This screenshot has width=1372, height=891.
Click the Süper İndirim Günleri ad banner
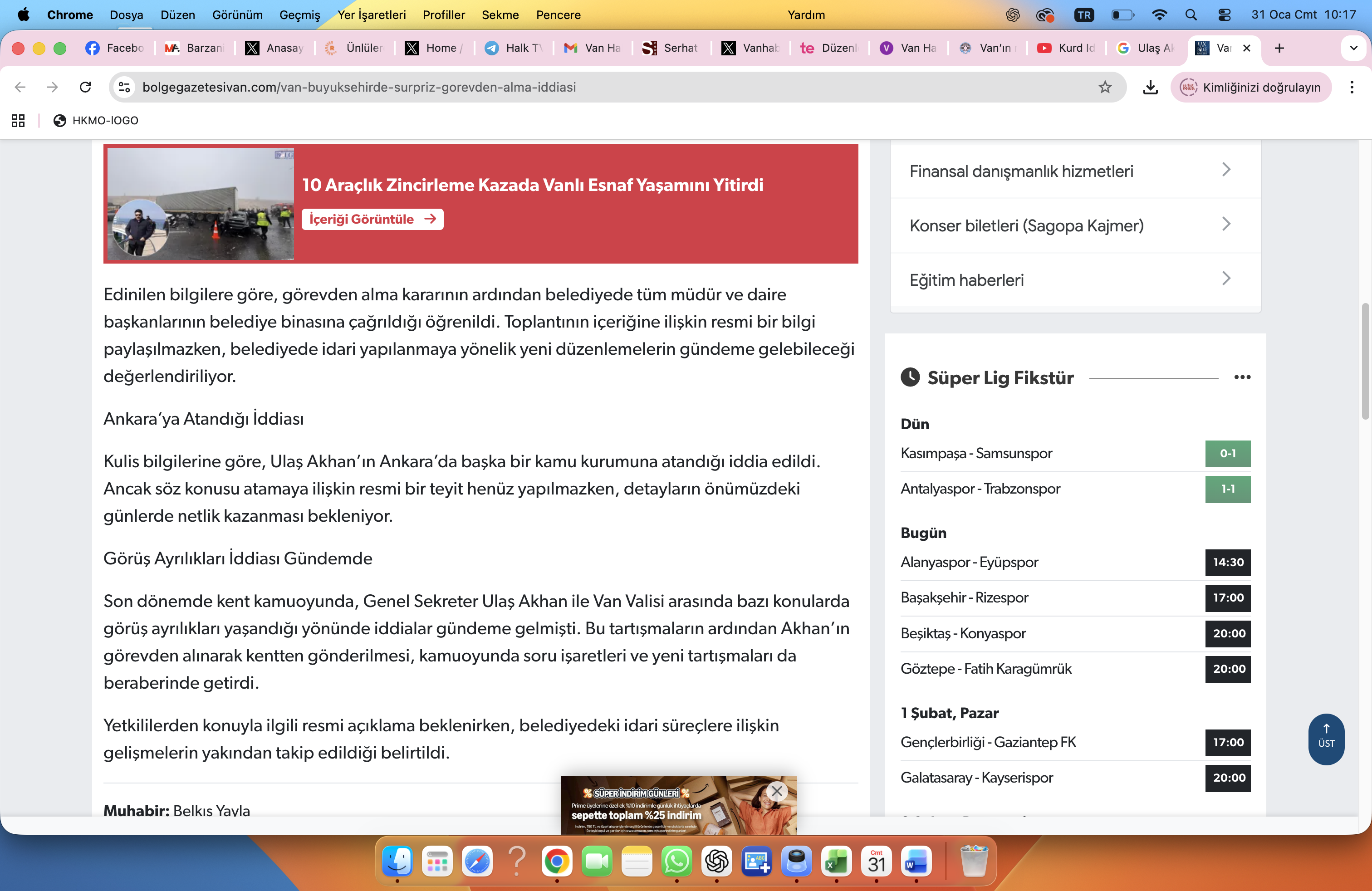(x=678, y=805)
